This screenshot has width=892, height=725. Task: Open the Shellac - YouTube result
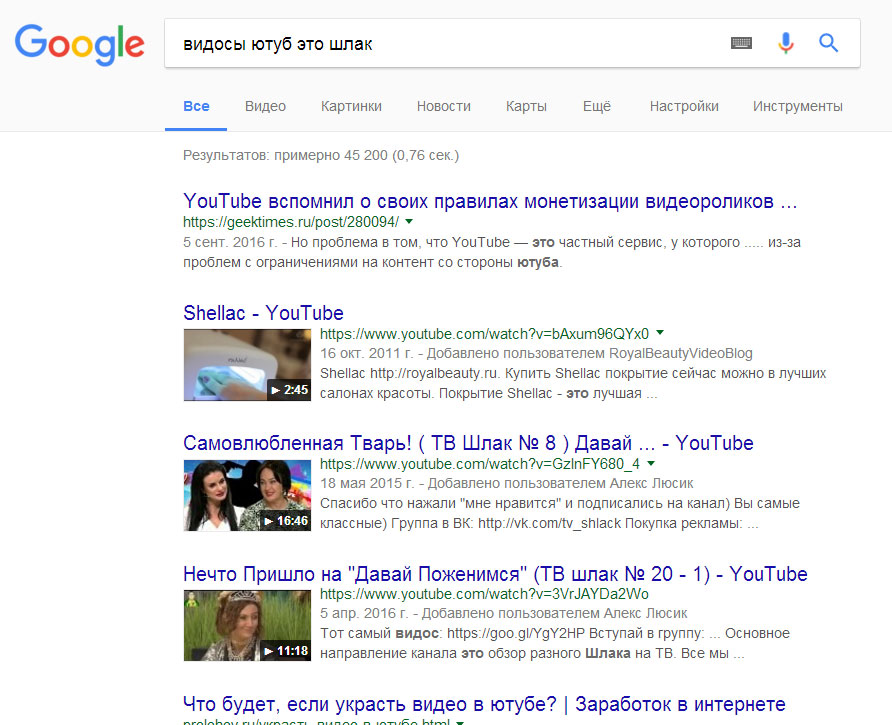pos(263,313)
